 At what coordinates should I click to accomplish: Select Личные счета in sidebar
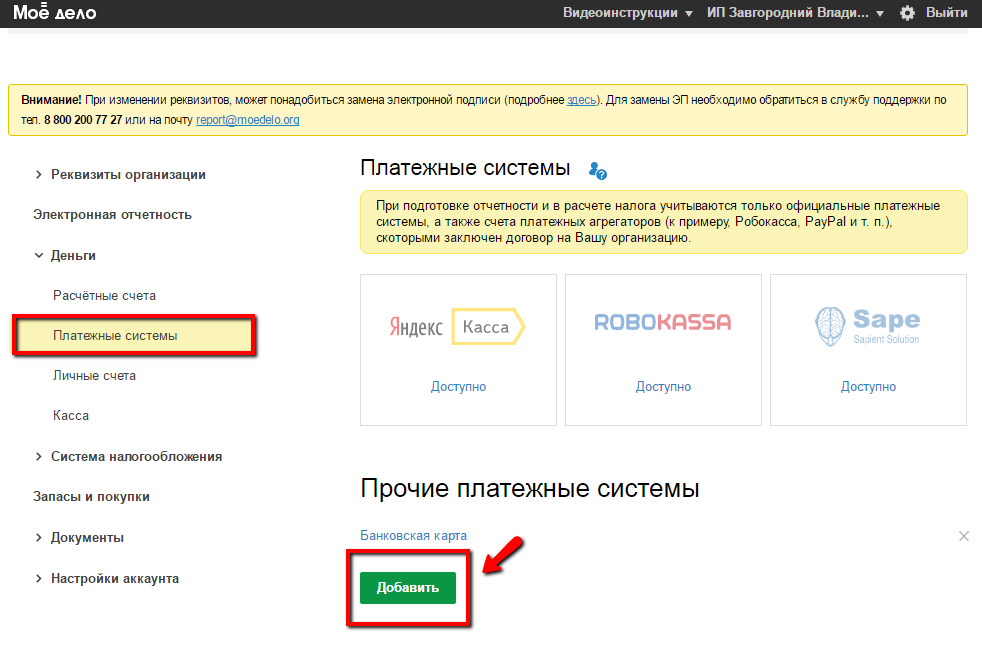pos(95,375)
